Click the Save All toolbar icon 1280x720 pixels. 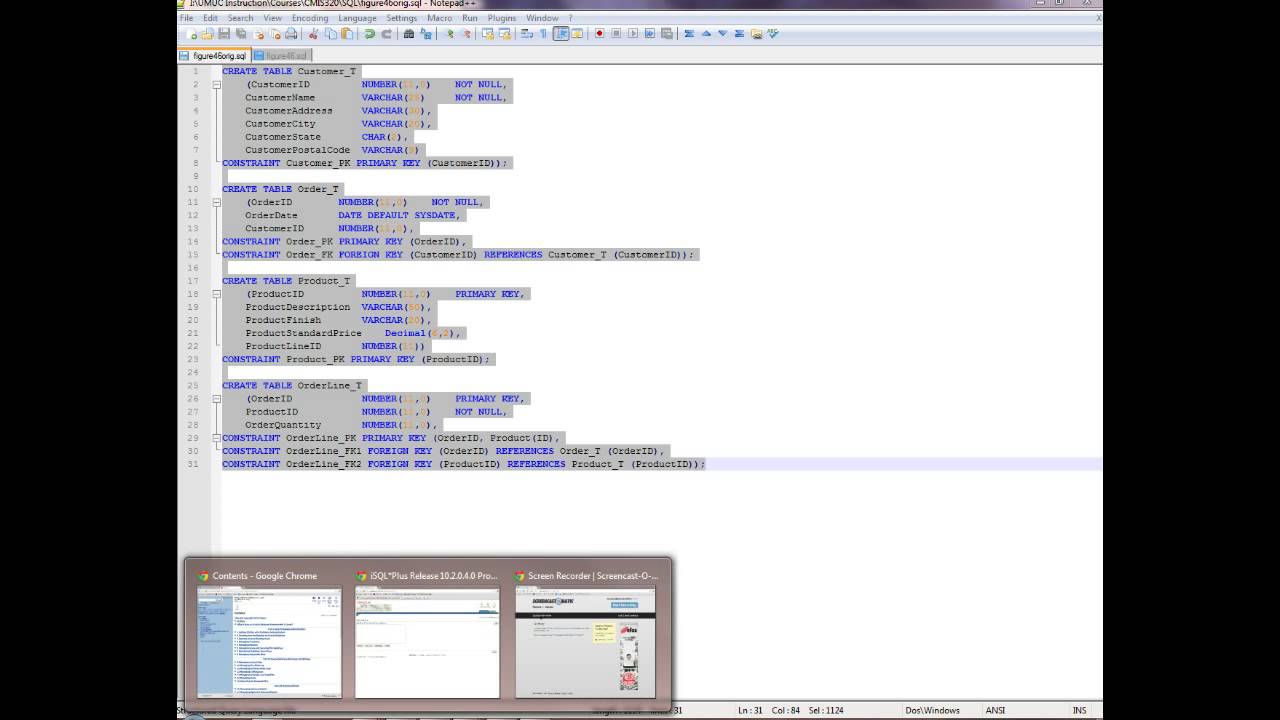click(240, 34)
